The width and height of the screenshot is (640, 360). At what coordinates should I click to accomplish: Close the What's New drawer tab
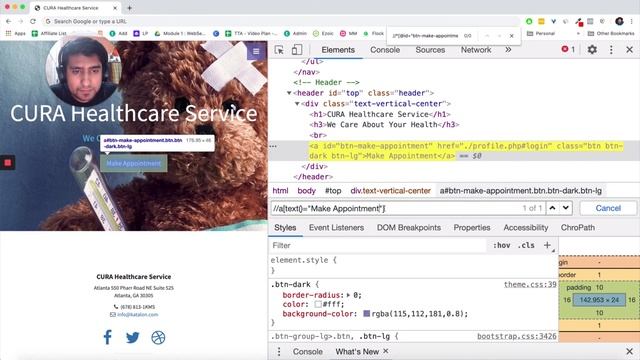point(386,351)
